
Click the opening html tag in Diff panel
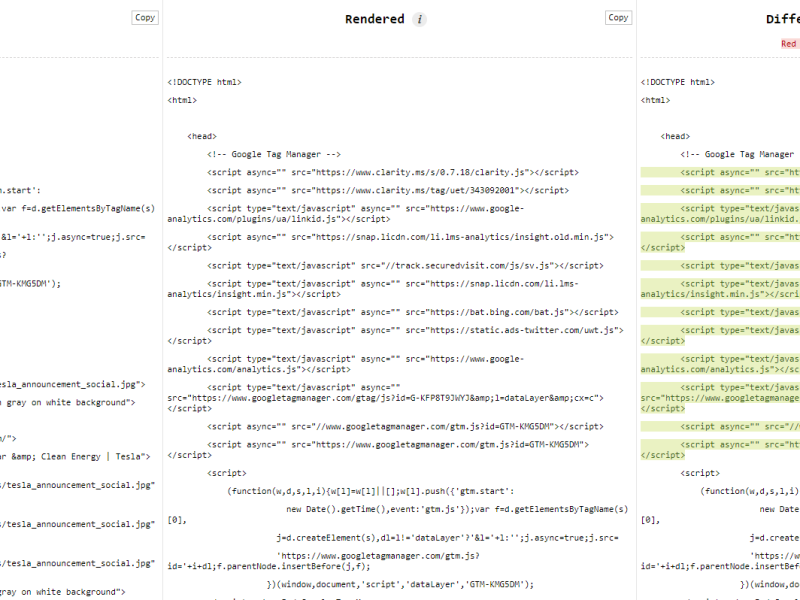tap(658, 100)
